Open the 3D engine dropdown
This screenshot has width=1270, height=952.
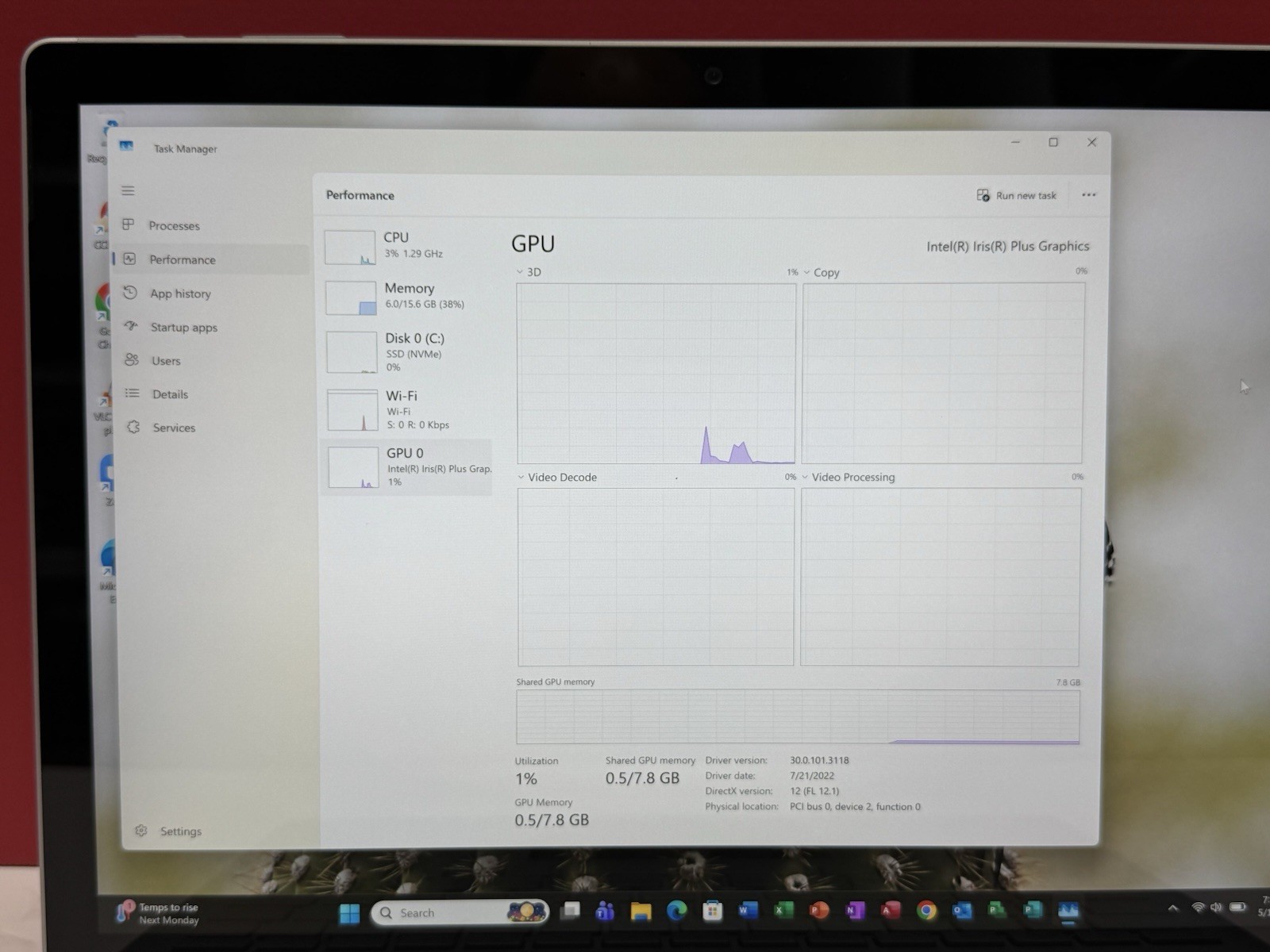(x=520, y=272)
